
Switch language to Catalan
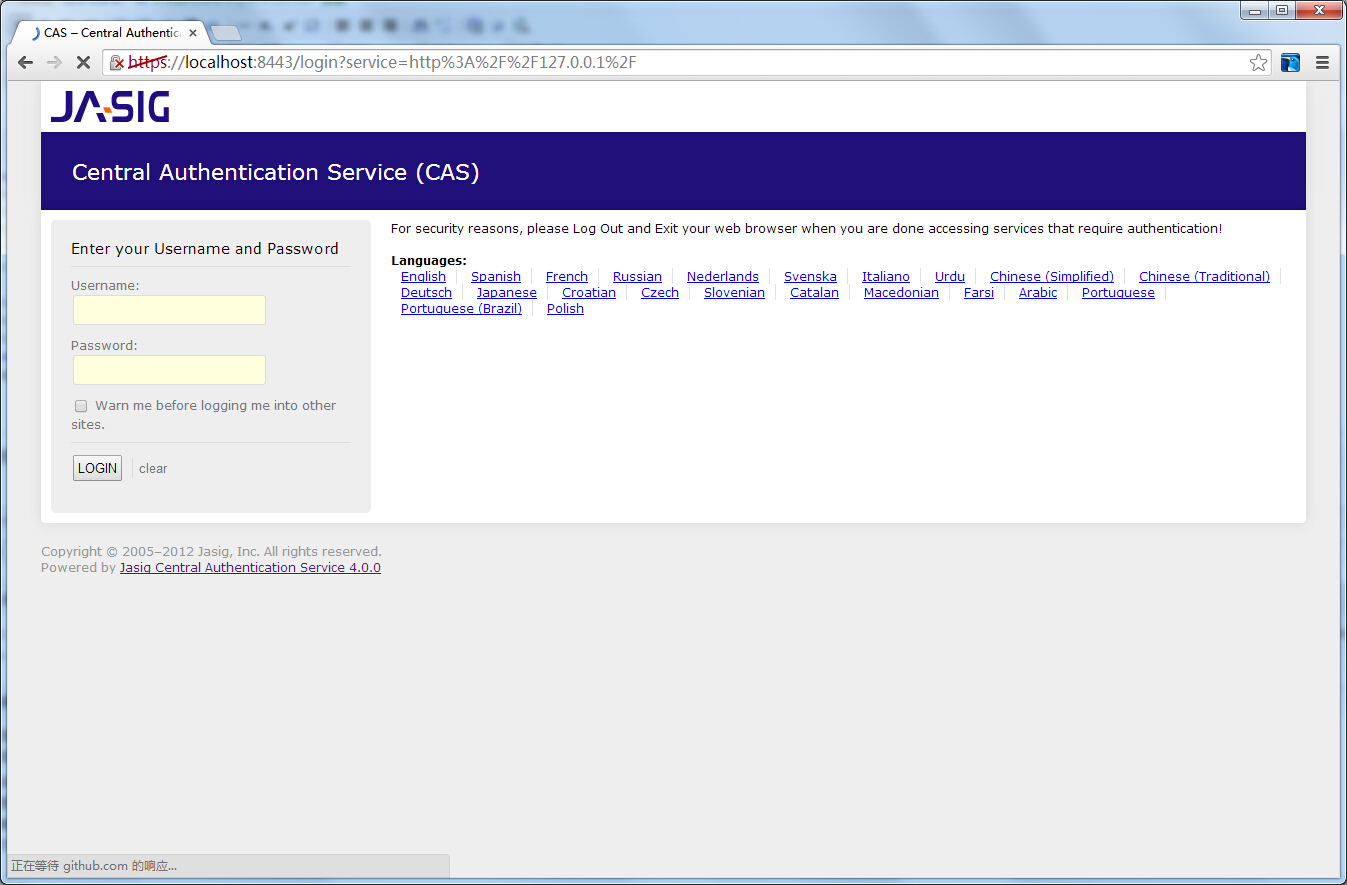point(814,293)
